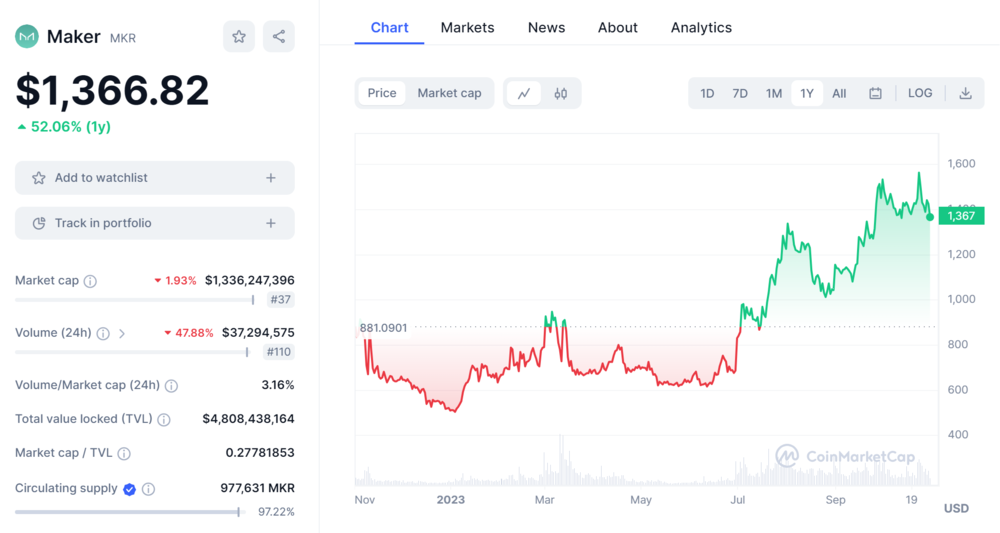This screenshot has width=1000, height=533.
Task: Open the calendar date range picker
Action: coord(875,93)
